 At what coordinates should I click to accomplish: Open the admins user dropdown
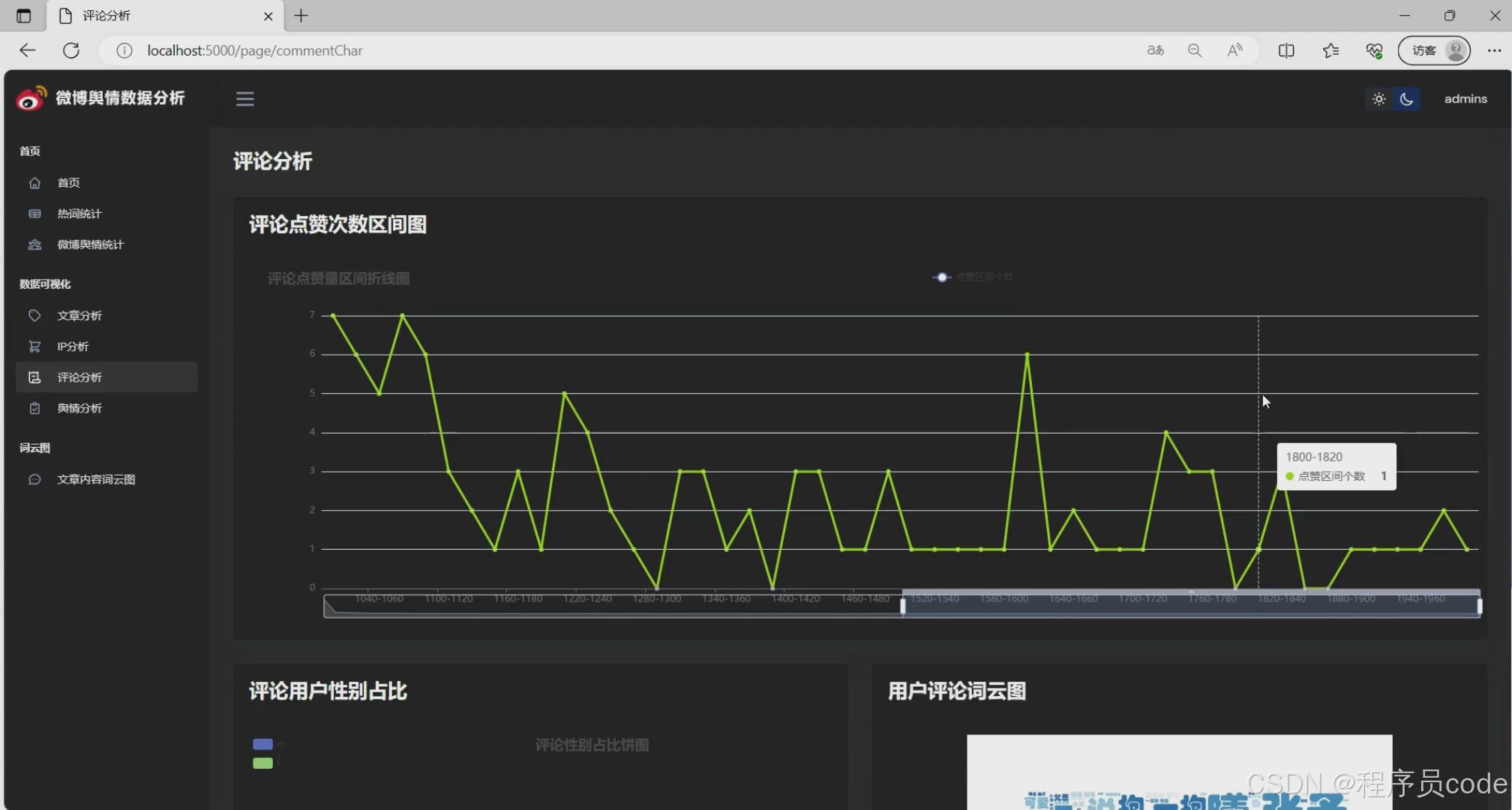[1465, 99]
